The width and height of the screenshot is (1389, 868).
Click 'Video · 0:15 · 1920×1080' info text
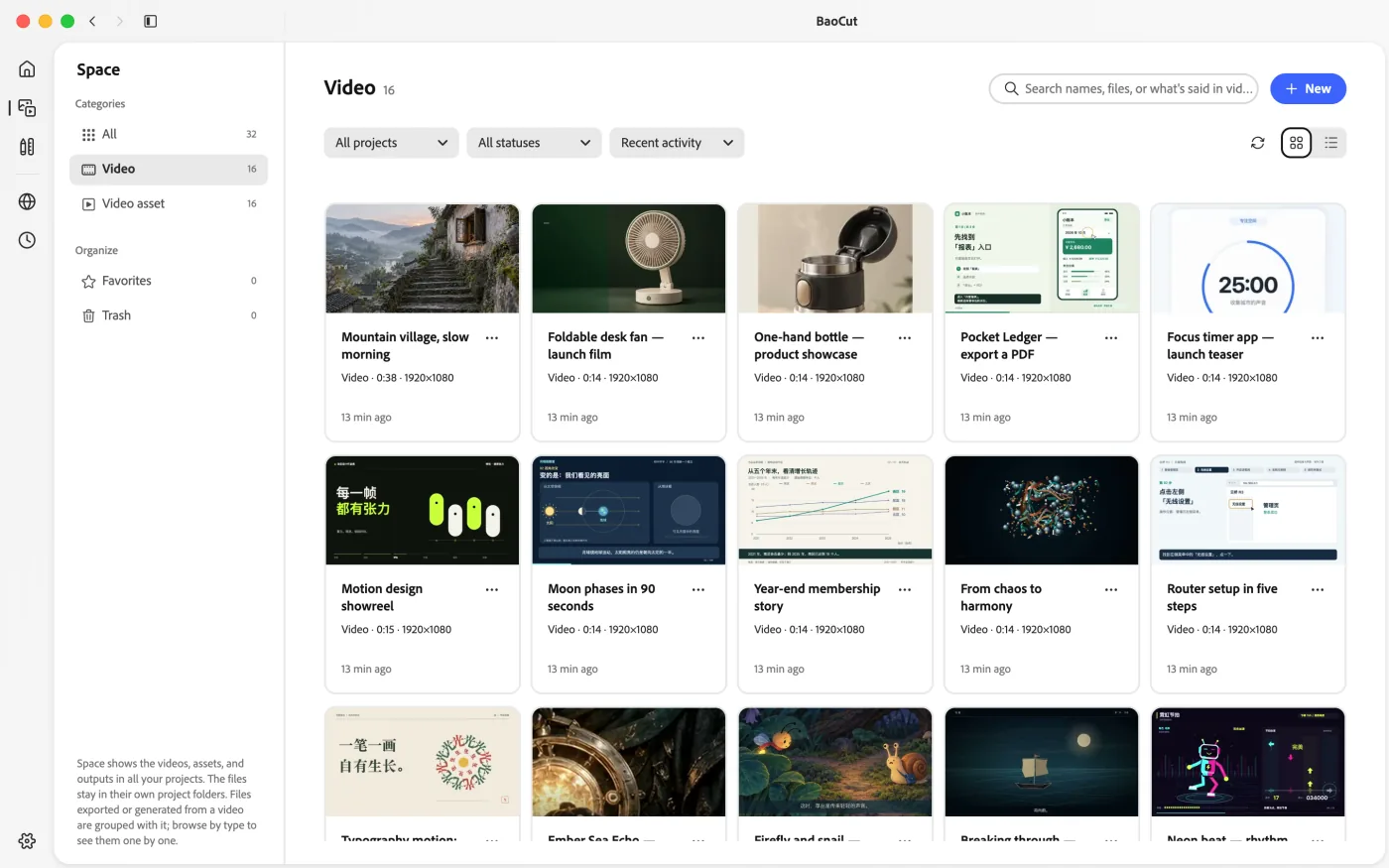397,630
